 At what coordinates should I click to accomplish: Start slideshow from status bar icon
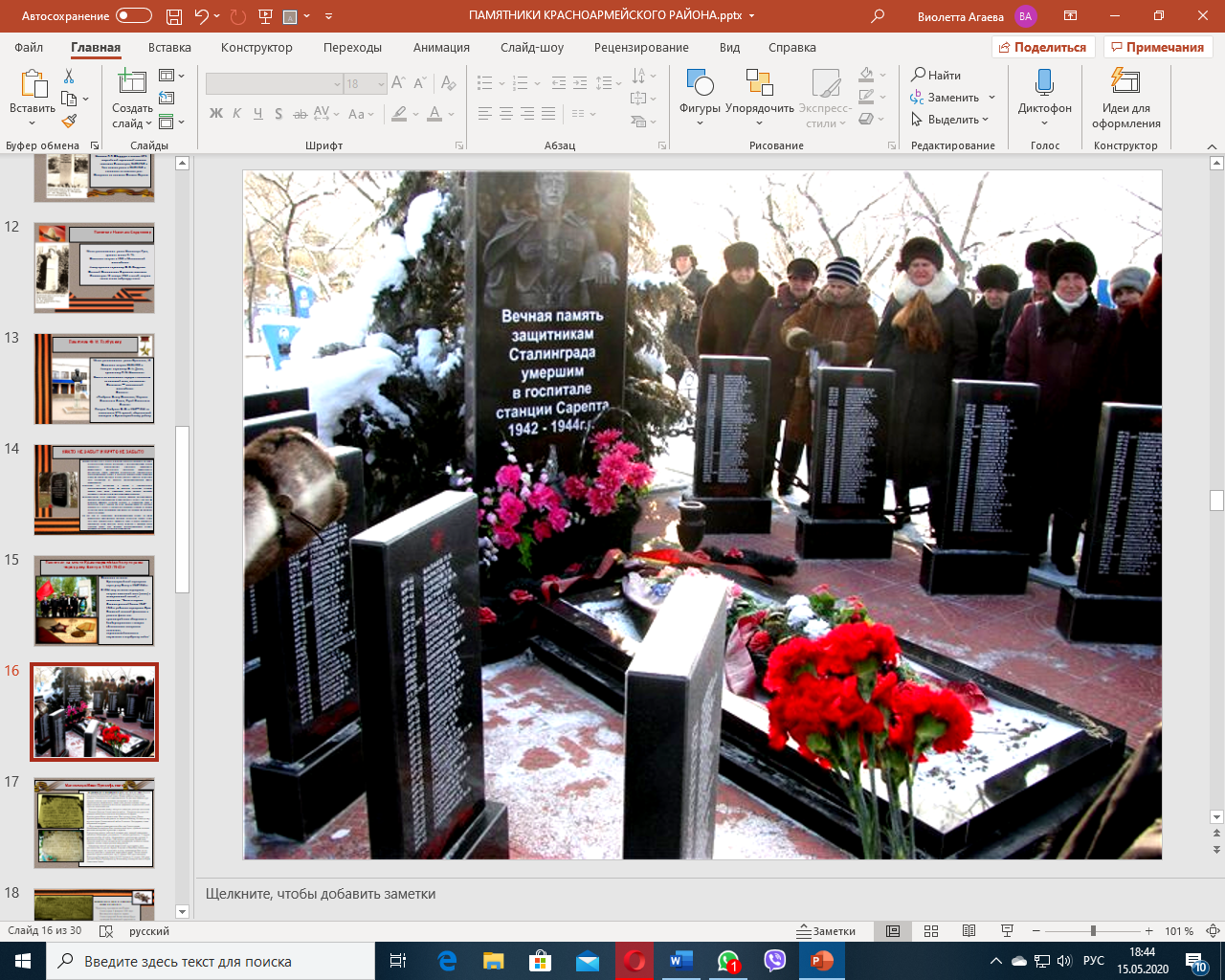[x=1007, y=931]
